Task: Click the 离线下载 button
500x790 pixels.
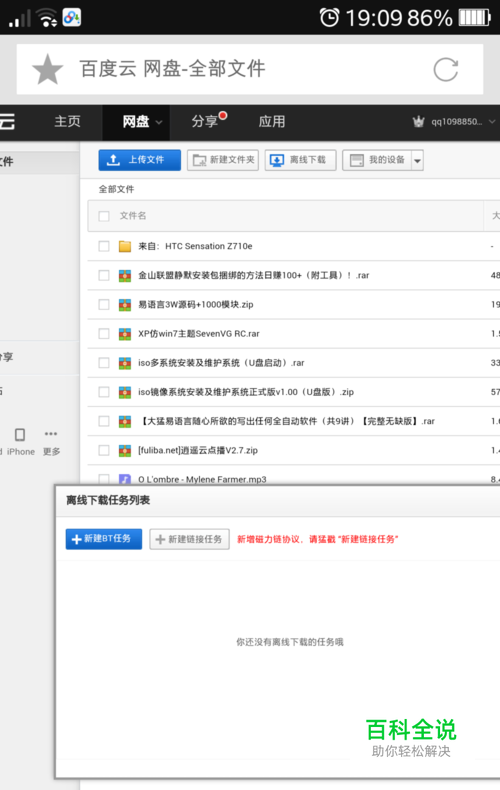Action: (300, 160)
